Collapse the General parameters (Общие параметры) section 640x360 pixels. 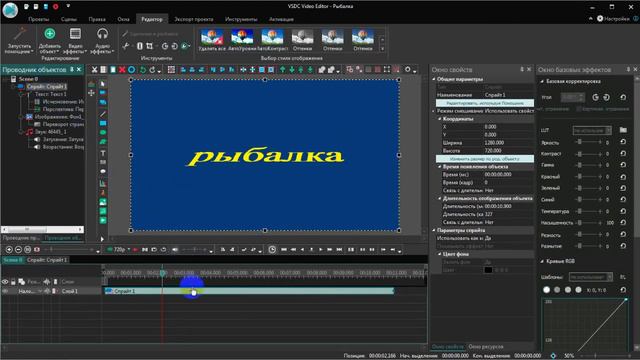(434, 79)
